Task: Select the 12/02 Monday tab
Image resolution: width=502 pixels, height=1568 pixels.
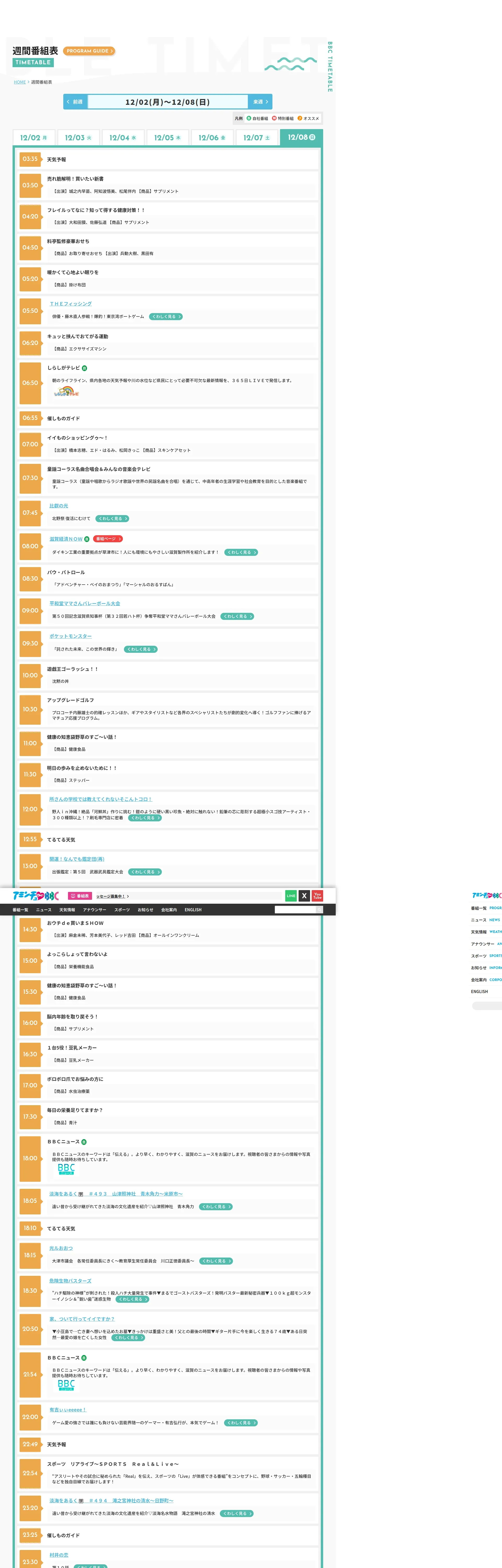Action: point(33,137)
